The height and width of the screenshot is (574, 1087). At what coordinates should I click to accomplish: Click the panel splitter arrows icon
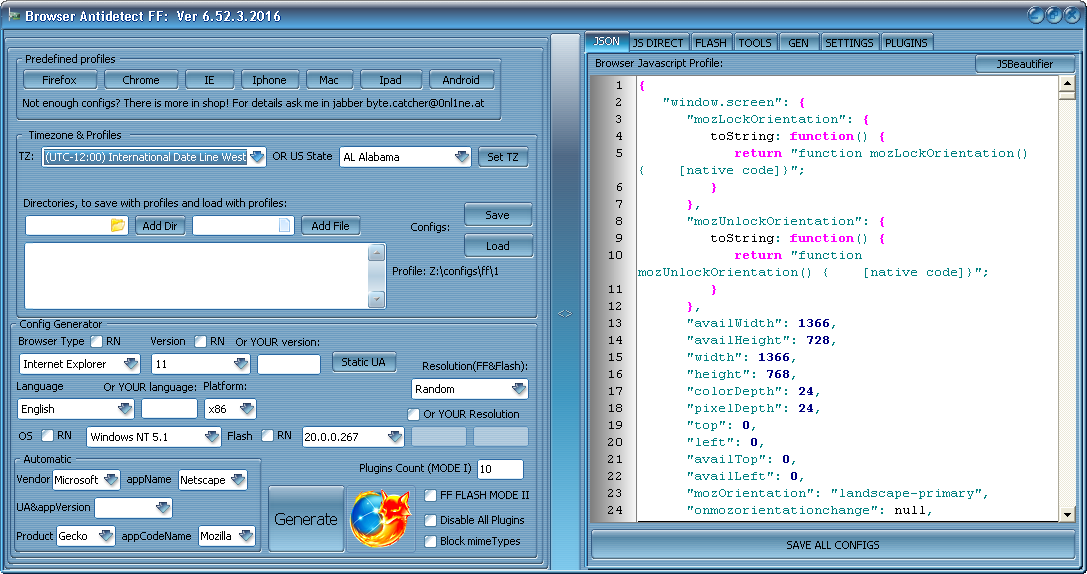click(x=565, y=313)
